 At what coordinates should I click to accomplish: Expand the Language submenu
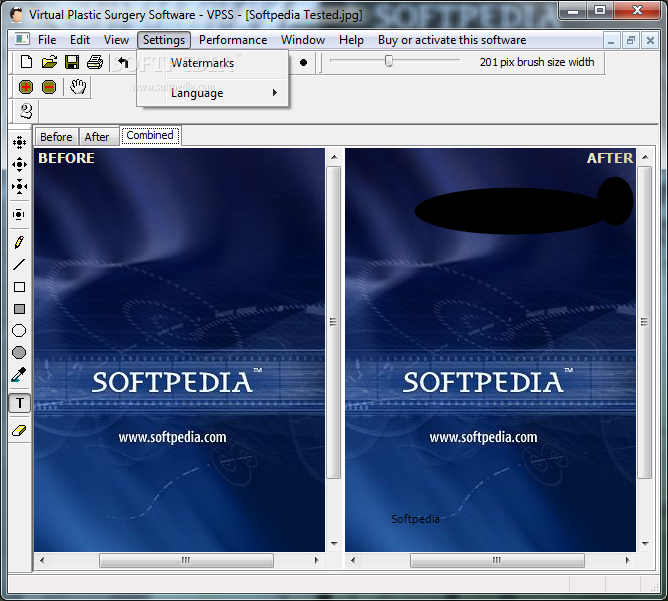213,93
